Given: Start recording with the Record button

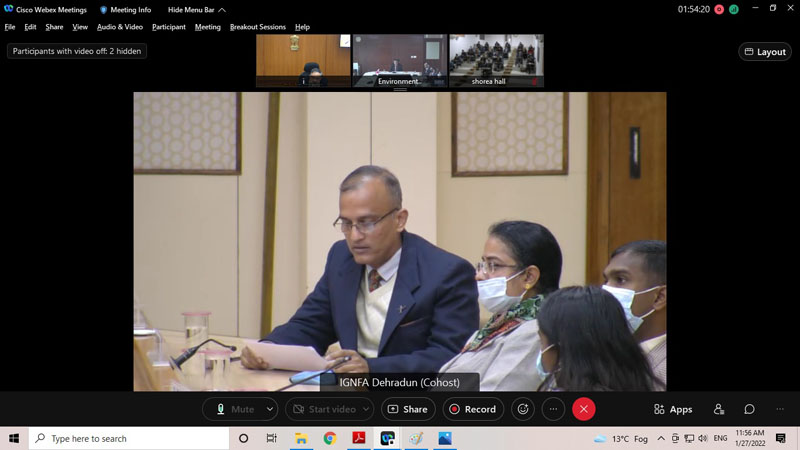Looking at the screenshot, I should (472, 409).
